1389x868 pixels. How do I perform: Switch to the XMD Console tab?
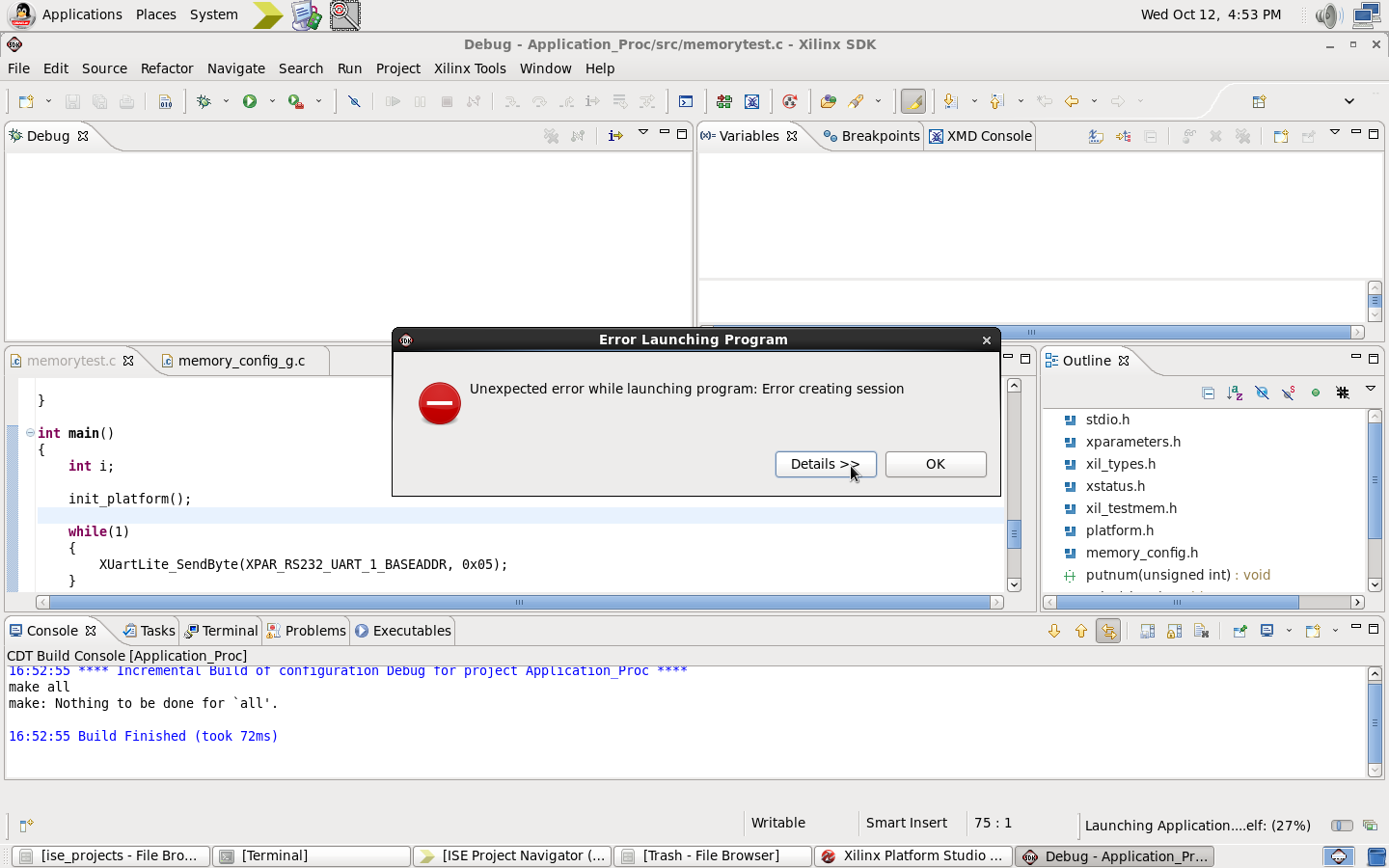click(x=980, y=136)
